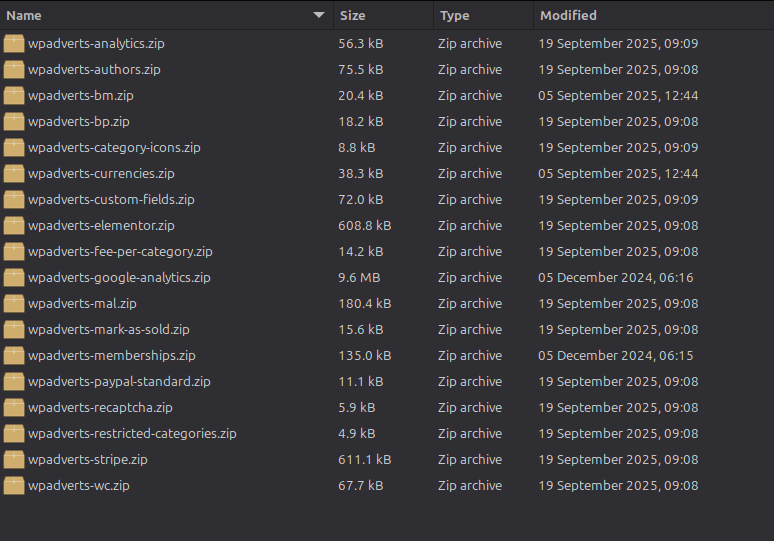The width and height of the screenshot is (774, 541).
Task: Select wpadverts-fee-per-category.zip file name
Action: coord(120,252)
